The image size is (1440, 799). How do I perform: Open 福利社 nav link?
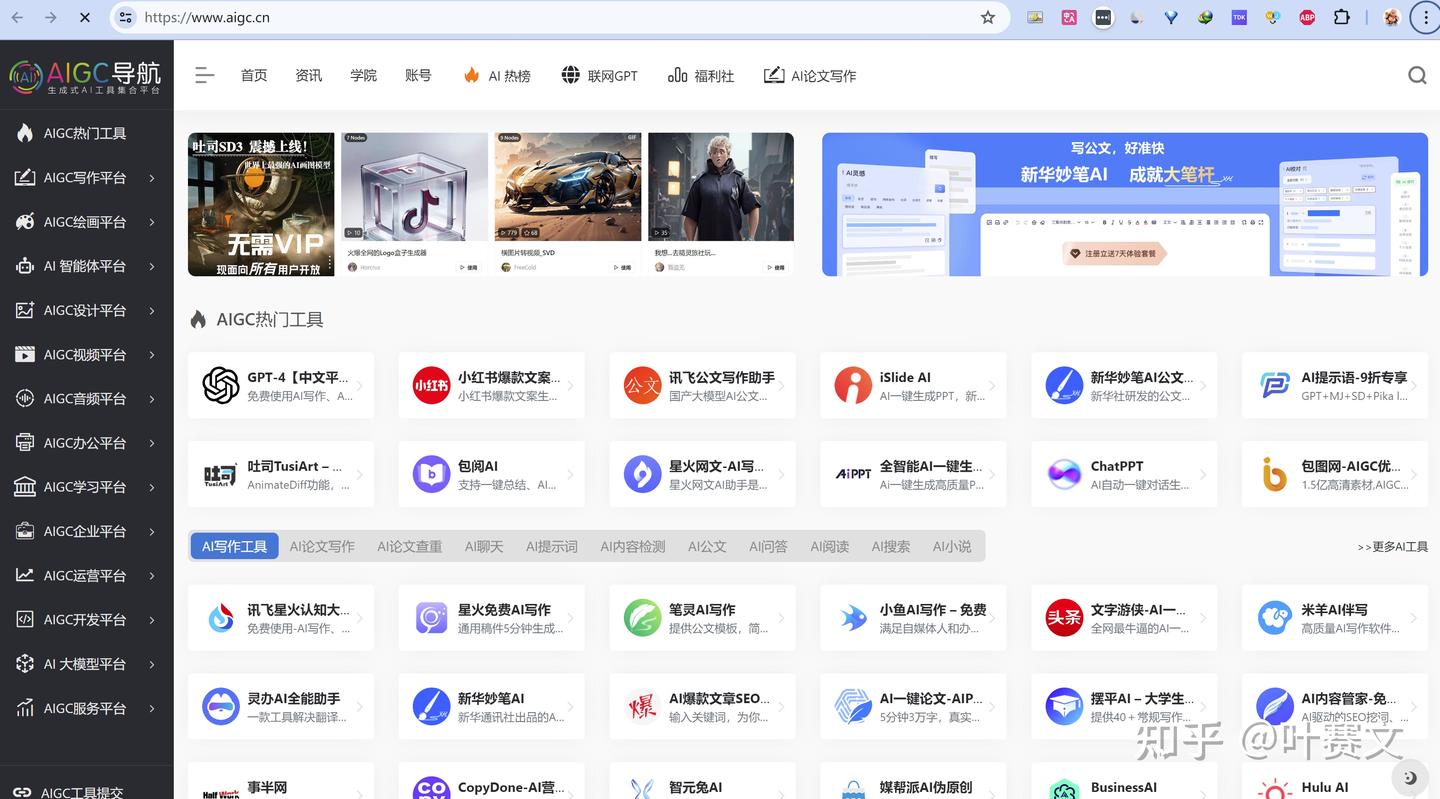[x=701, y=75]
